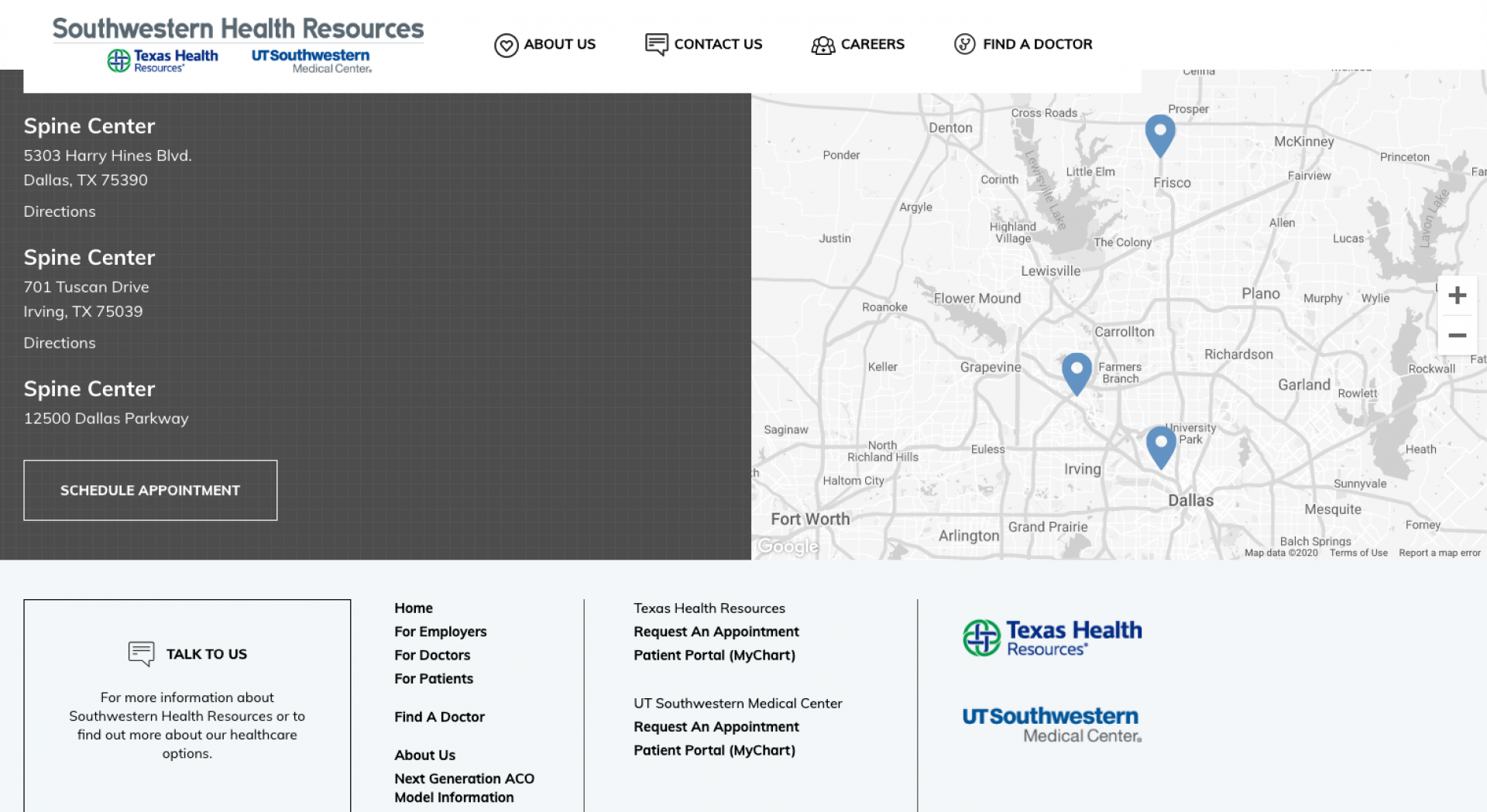
Task: Open Texas Health Resources Patient Portal (MyChart)
Action: pos(714,655)
